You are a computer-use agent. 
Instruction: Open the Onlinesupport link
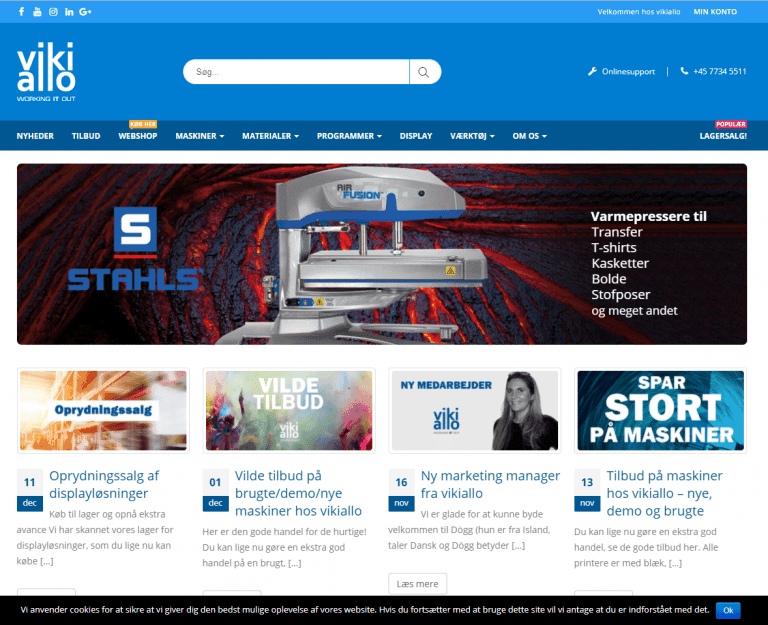pyautogui.click(x=628, y=72)
